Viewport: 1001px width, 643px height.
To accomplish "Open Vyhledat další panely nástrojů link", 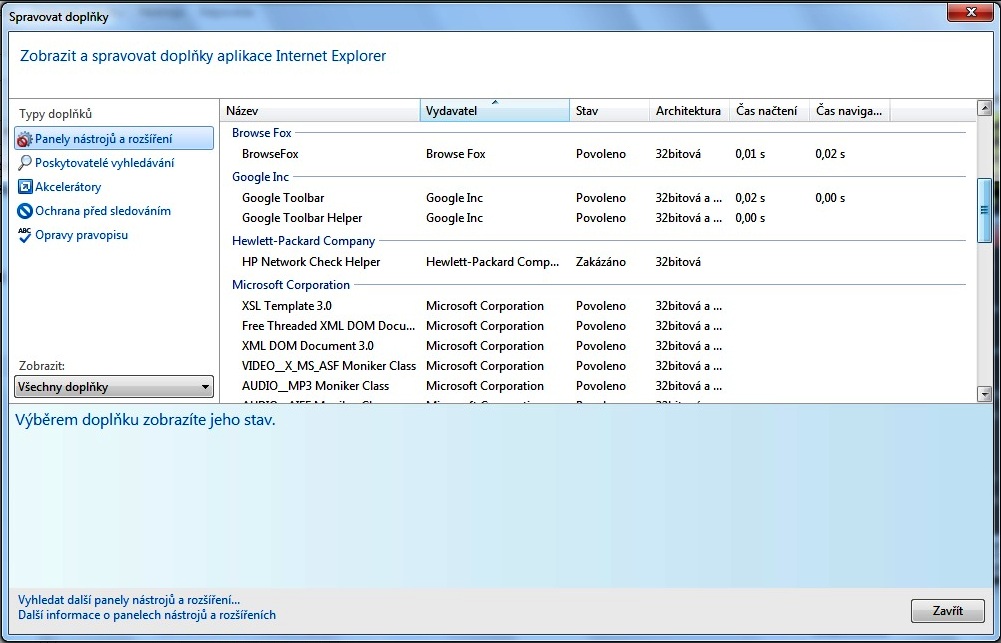I will point(129,600).
